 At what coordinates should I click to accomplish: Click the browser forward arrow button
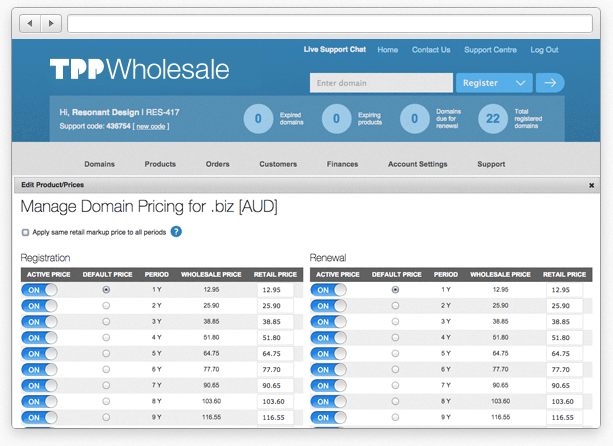(x=51, y=23)
